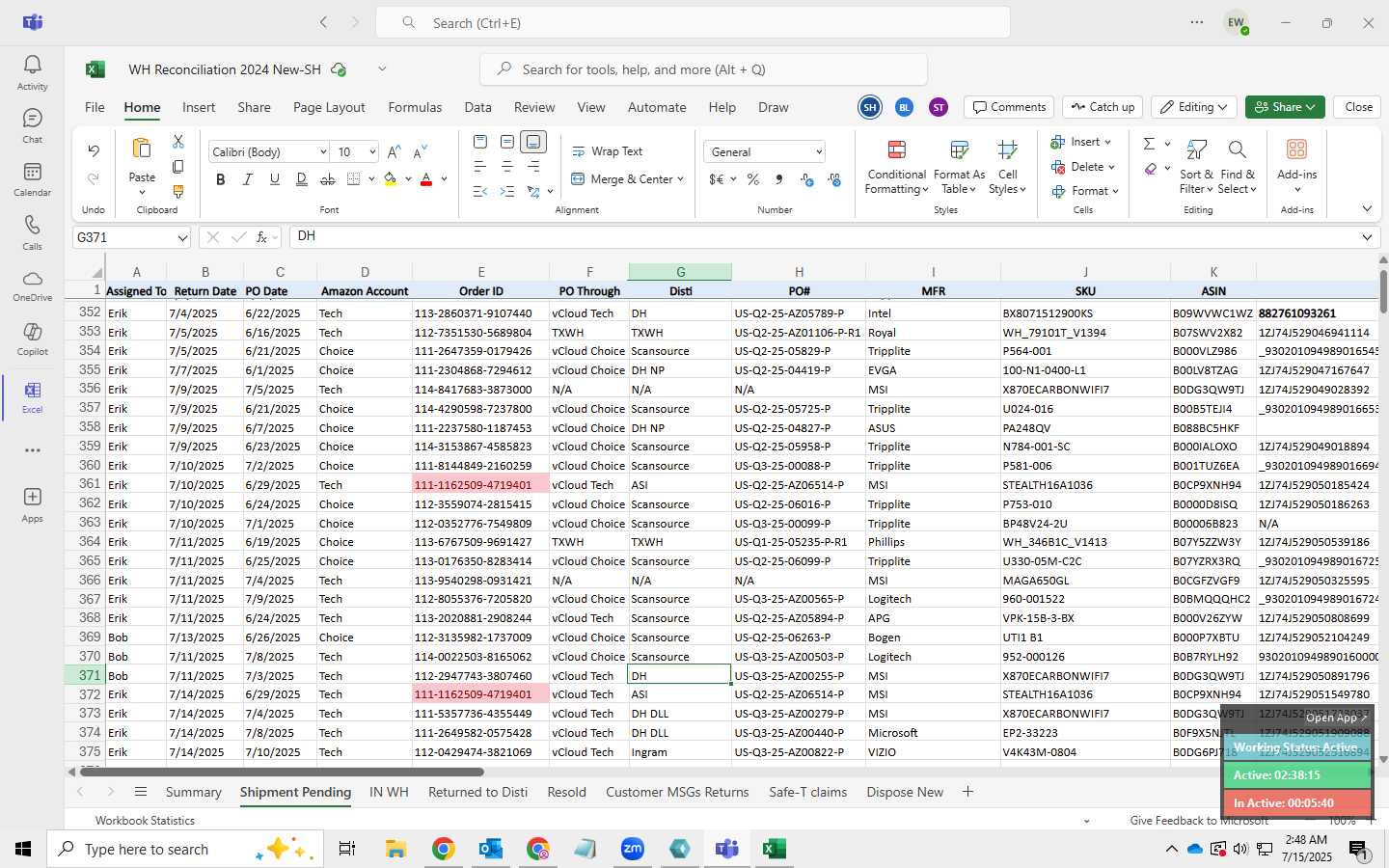Increase decimal places icon
The height and width of the screenshot is (868, 1389).
[x=807, y=179]
